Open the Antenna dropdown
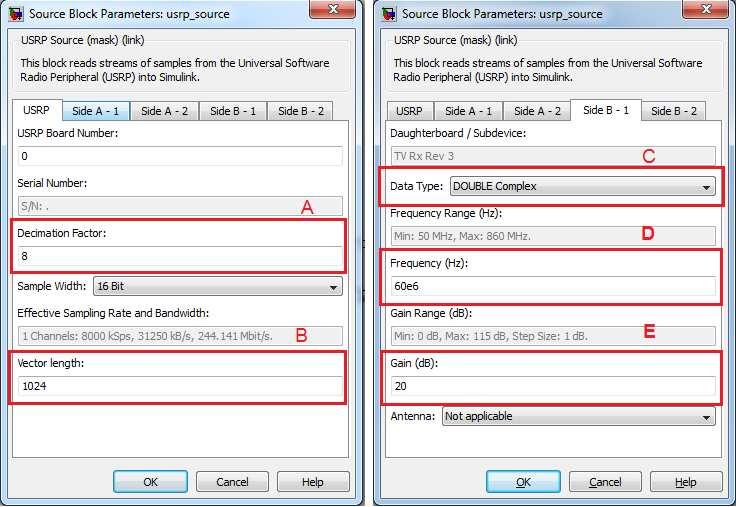736x507 pixels. (579, 416)
